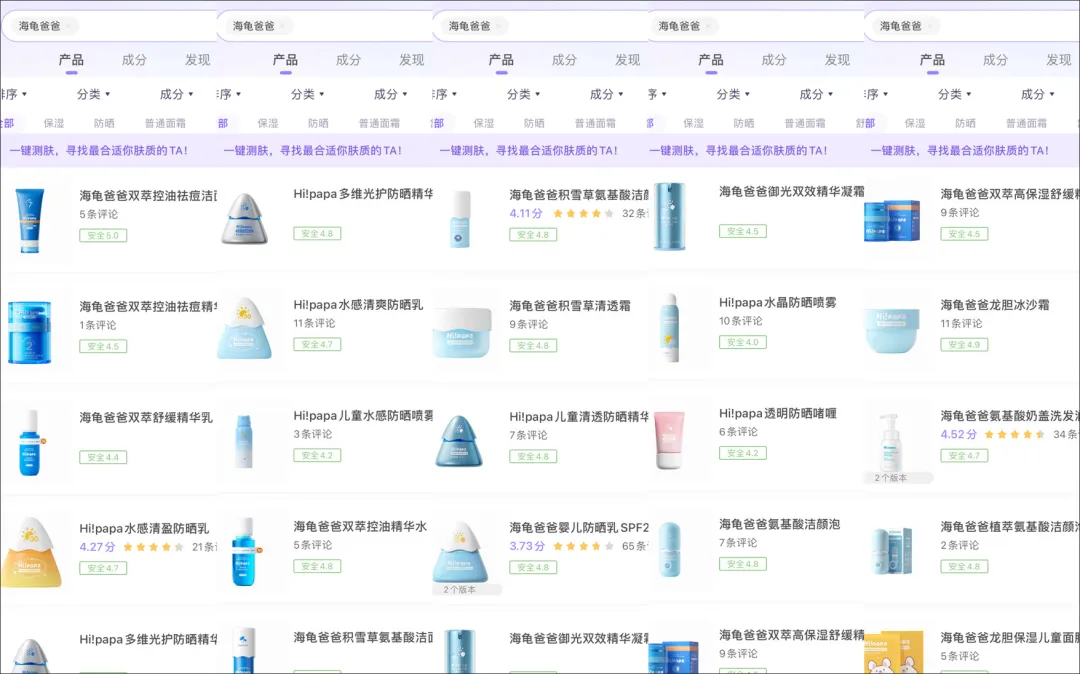
Task: Remove the 海龟爸爸 search chip in rightmost panel
Action: click(931, 26)
